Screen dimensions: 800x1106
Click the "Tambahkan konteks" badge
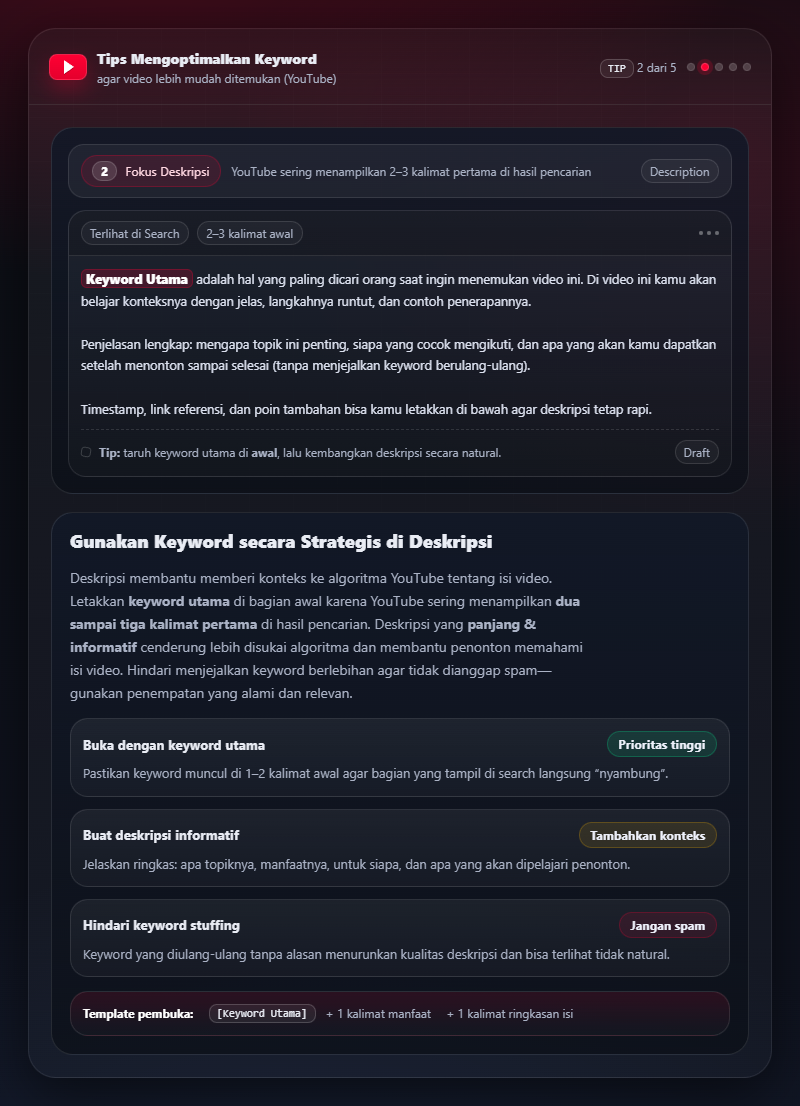coord(647,835)
